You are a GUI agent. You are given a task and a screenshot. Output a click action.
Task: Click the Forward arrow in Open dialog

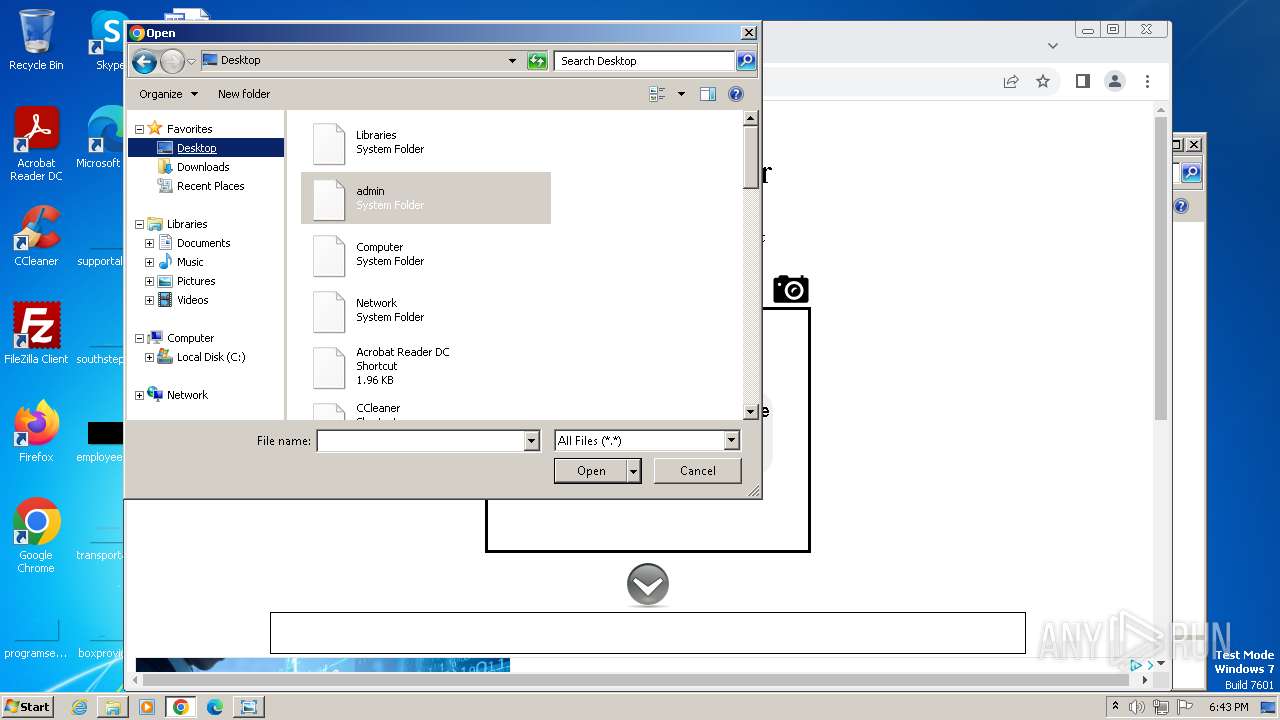[x=172, y=61]
